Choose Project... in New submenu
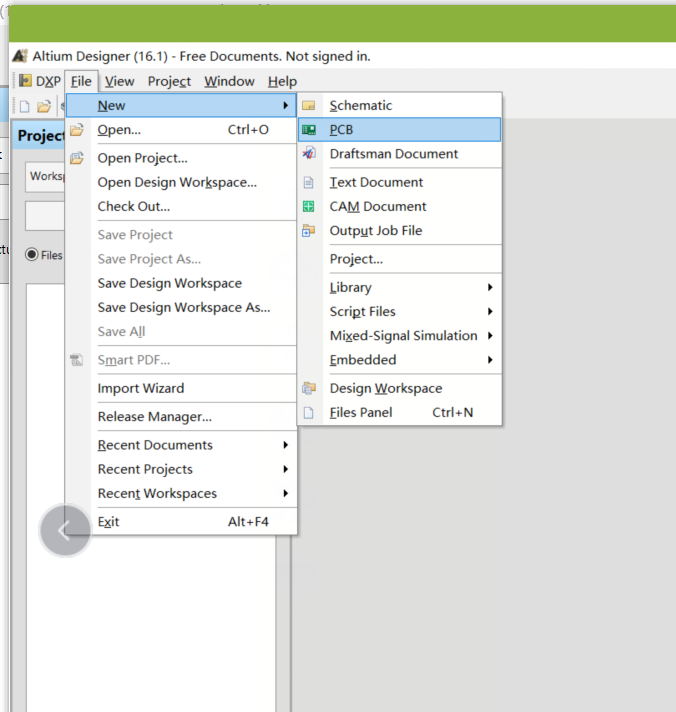The image size is (676, 712). point(400,259)
